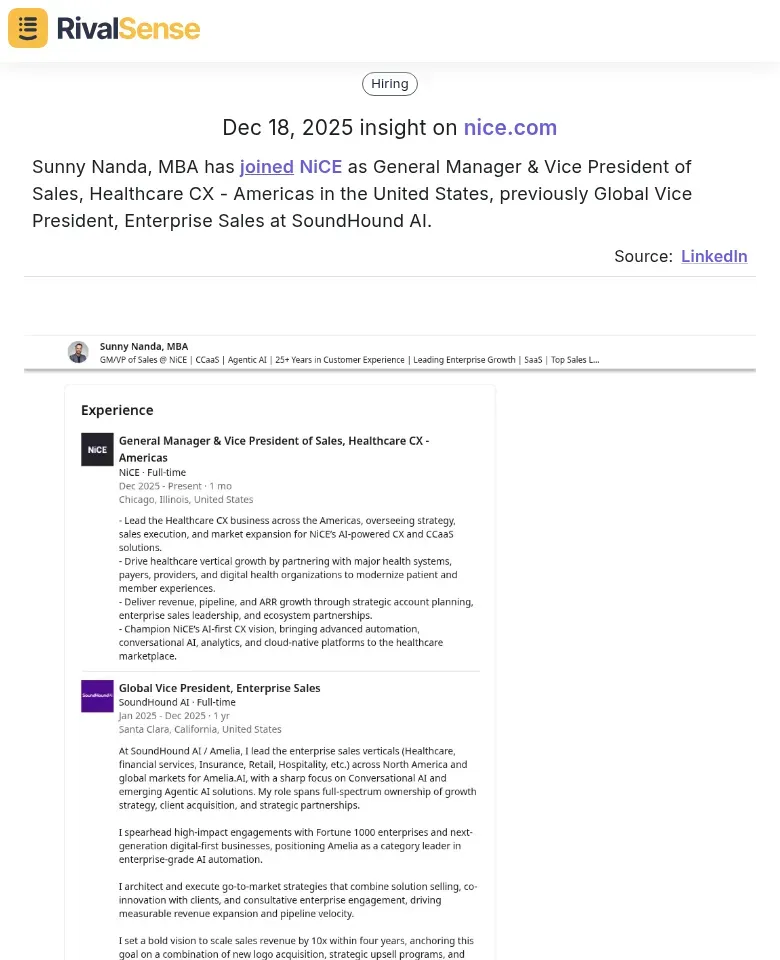
Task: Click the Santa Clara, California location text
Action: point(200,729)
